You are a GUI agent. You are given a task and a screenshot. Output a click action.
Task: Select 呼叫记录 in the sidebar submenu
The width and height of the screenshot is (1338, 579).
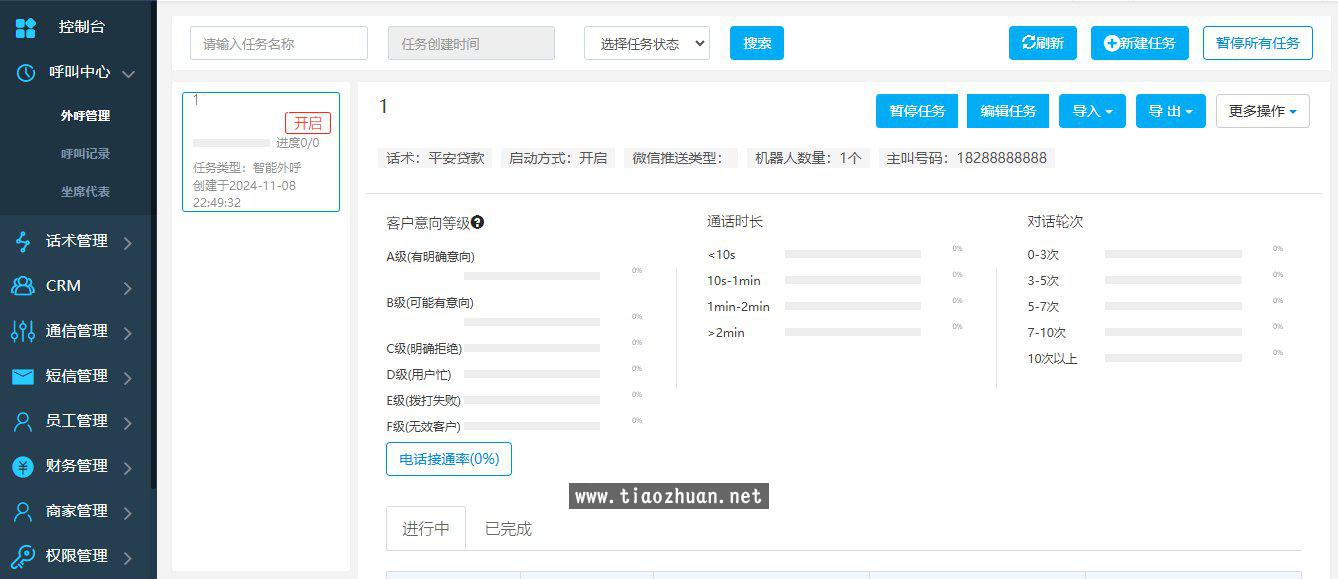tap(85, 154)
